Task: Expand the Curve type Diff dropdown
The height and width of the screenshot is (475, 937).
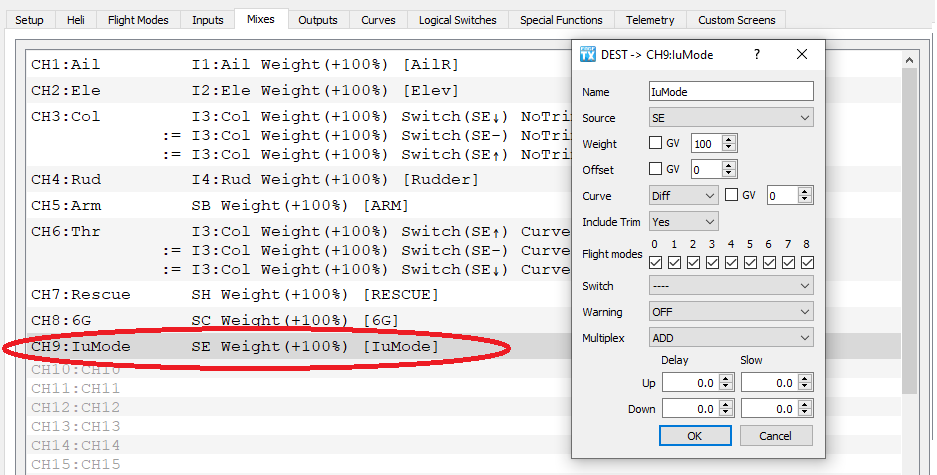Action: coord(683,196)
